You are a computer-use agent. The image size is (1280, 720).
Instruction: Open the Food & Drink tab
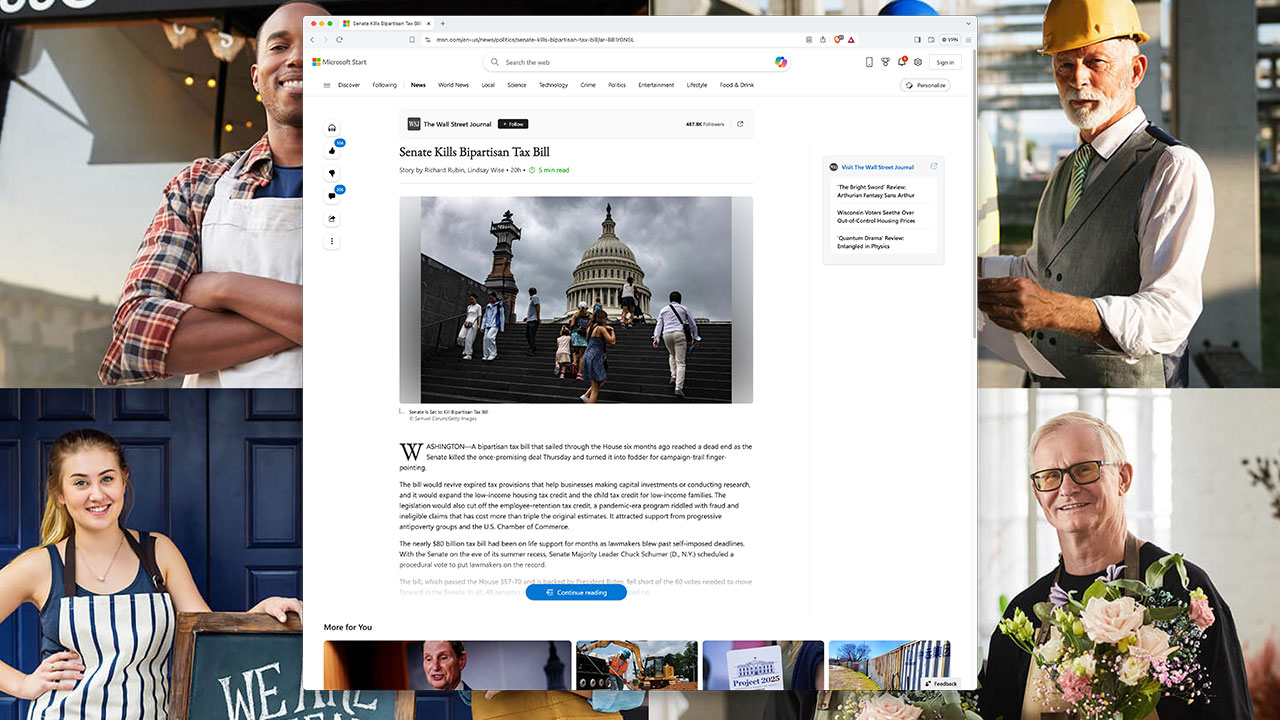pyautogui.click(x=737, y=85)
